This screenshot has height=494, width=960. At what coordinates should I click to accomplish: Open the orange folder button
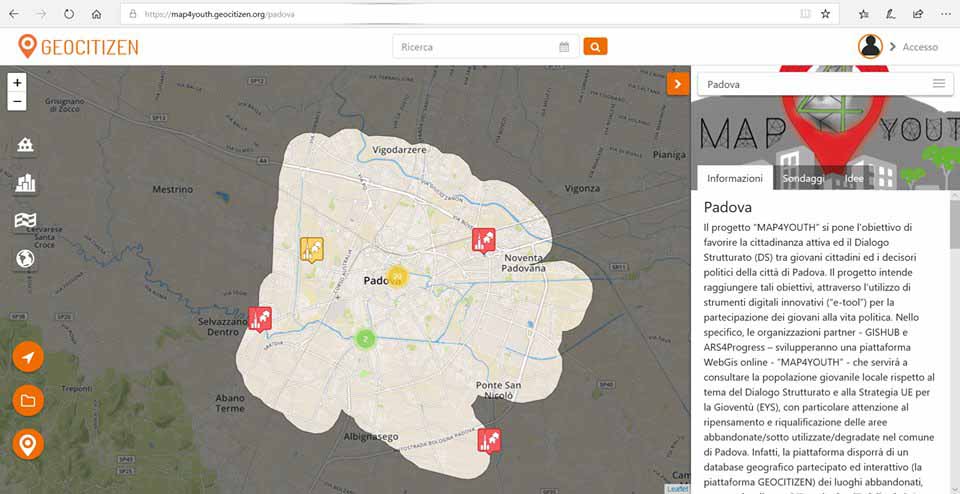tap(28, 401)
